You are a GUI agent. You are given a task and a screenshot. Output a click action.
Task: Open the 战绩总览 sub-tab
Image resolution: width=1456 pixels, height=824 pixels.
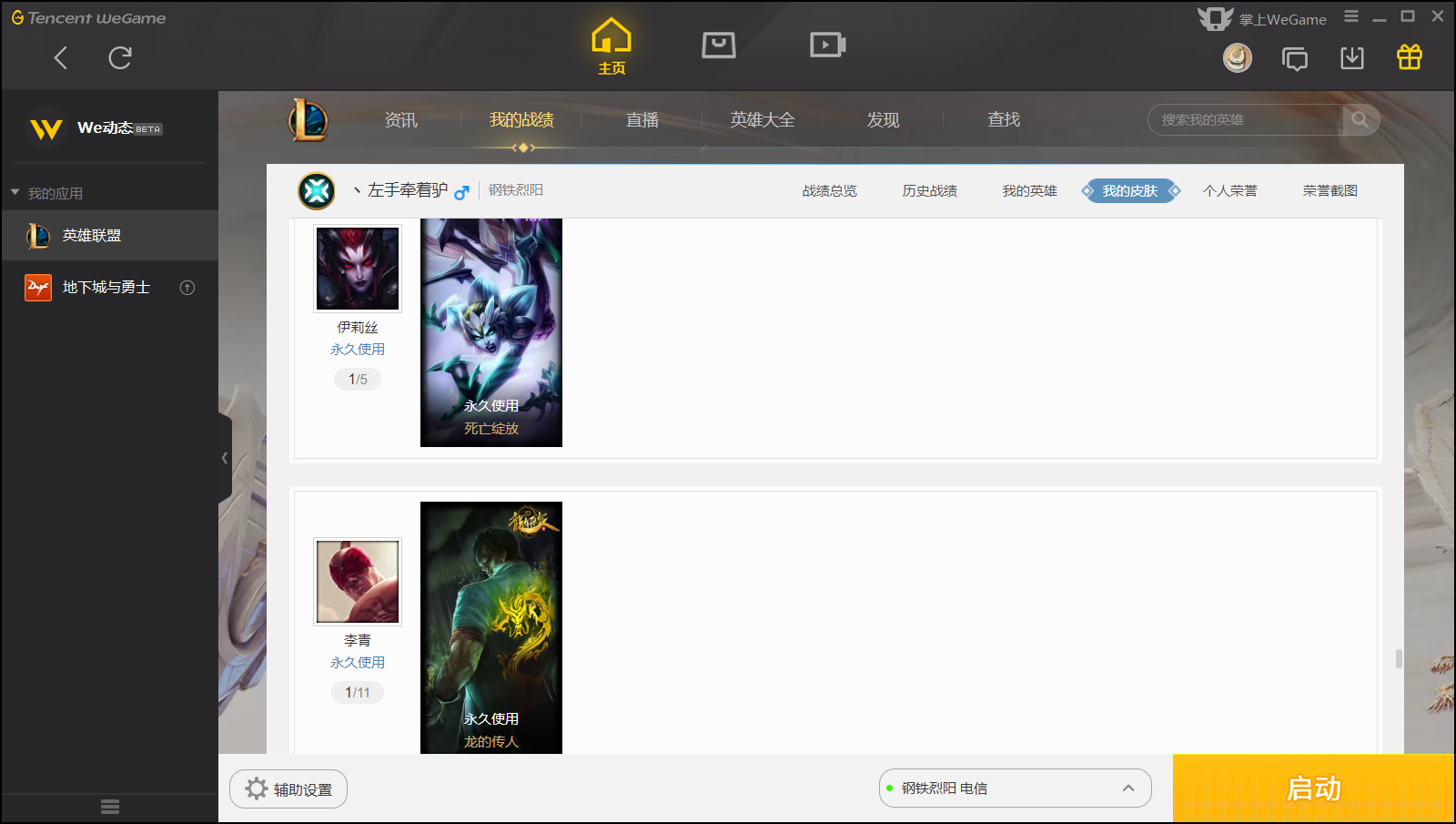[x=830, y=191]
